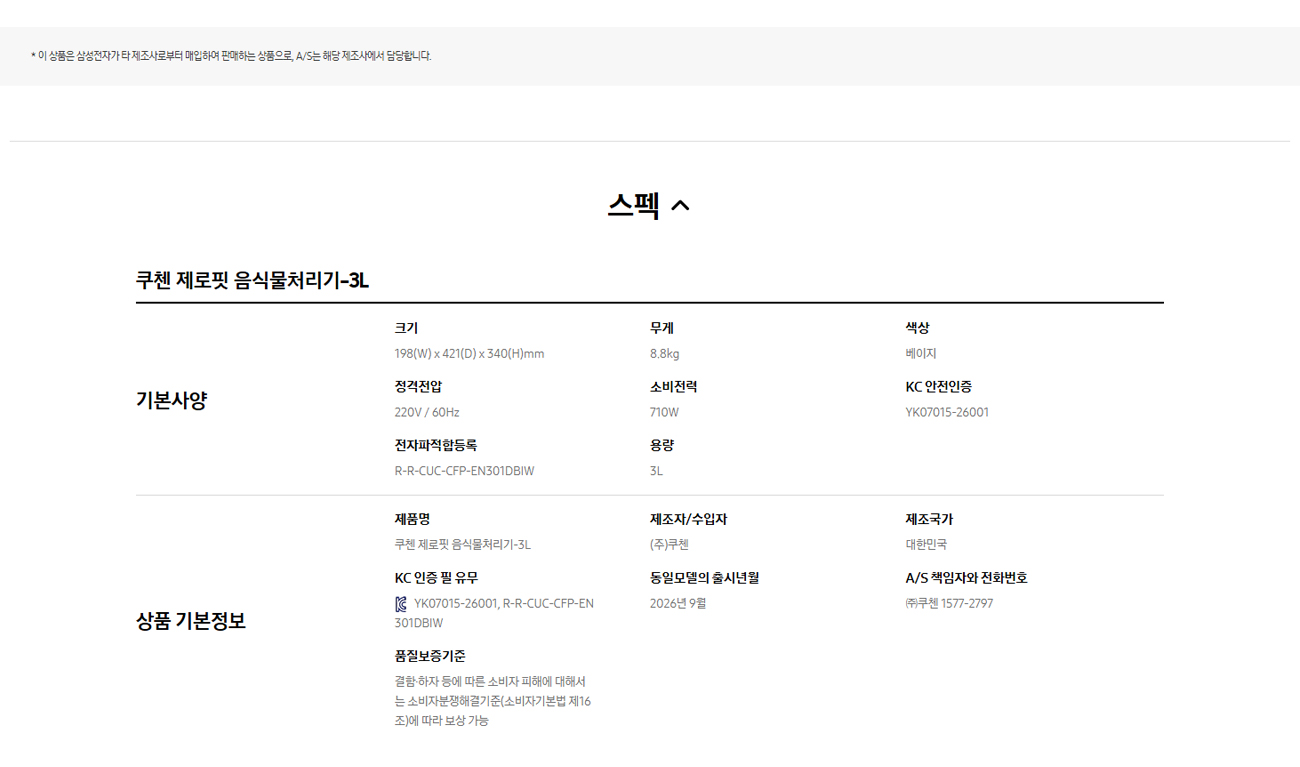Select 'YK07015-26001' under KC 안전인증
1300x767 pixels.
[x=947, y=412]
